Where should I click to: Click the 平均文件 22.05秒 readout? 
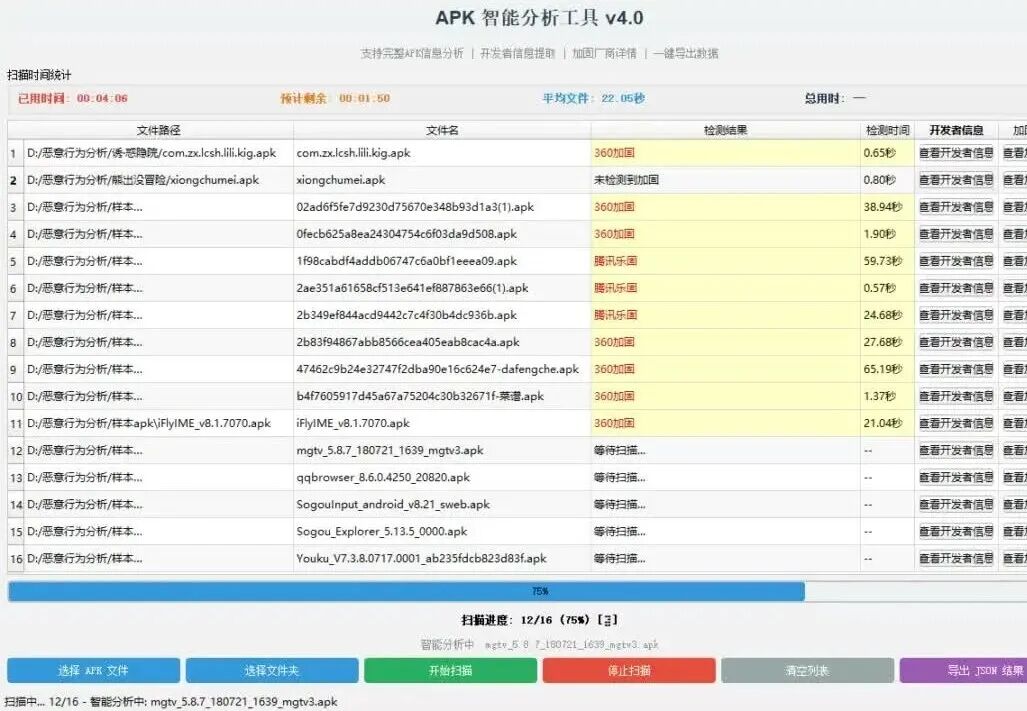pyautogui.click(x=593, y=98)
